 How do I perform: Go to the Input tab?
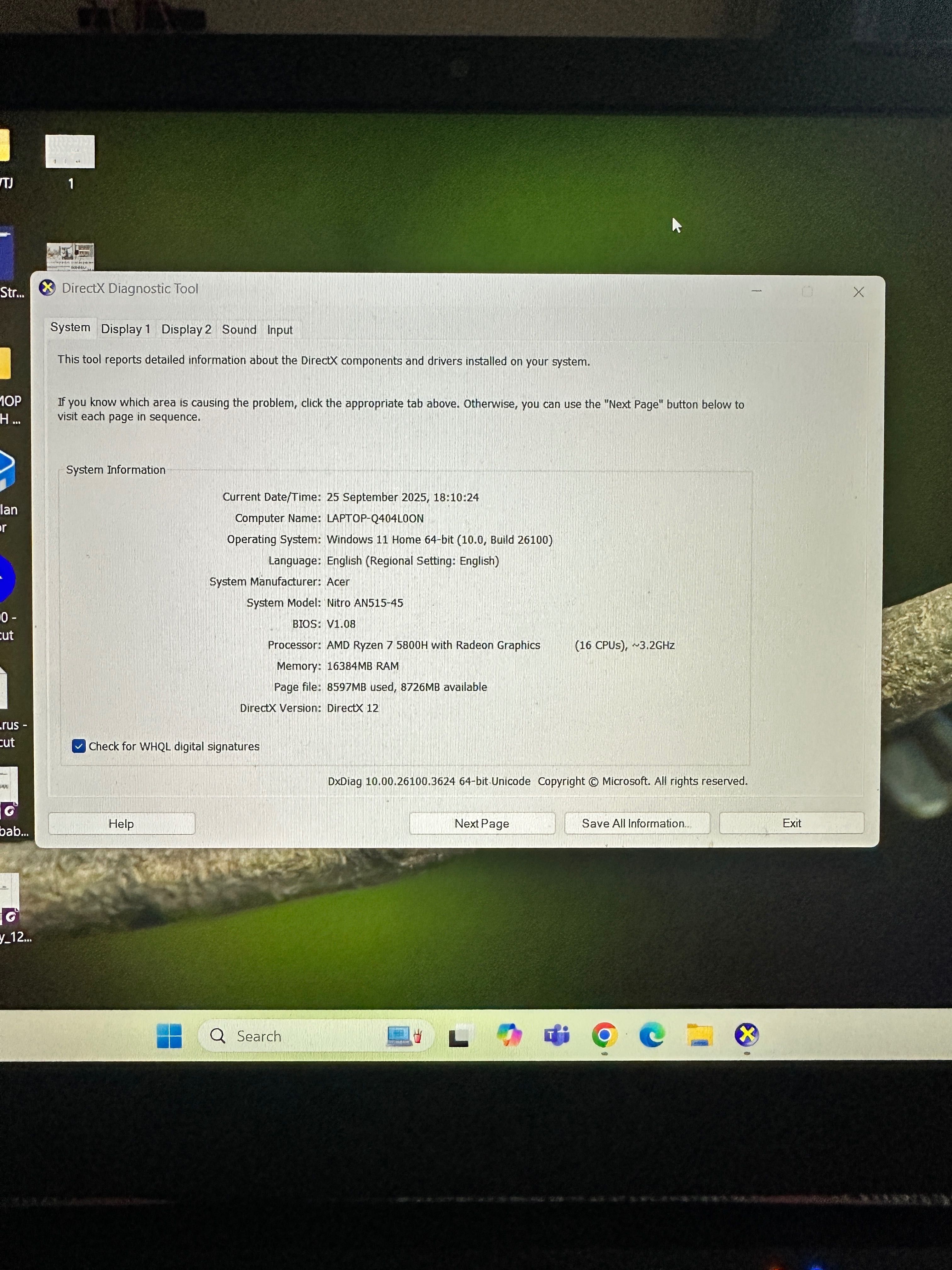point(280,329)
